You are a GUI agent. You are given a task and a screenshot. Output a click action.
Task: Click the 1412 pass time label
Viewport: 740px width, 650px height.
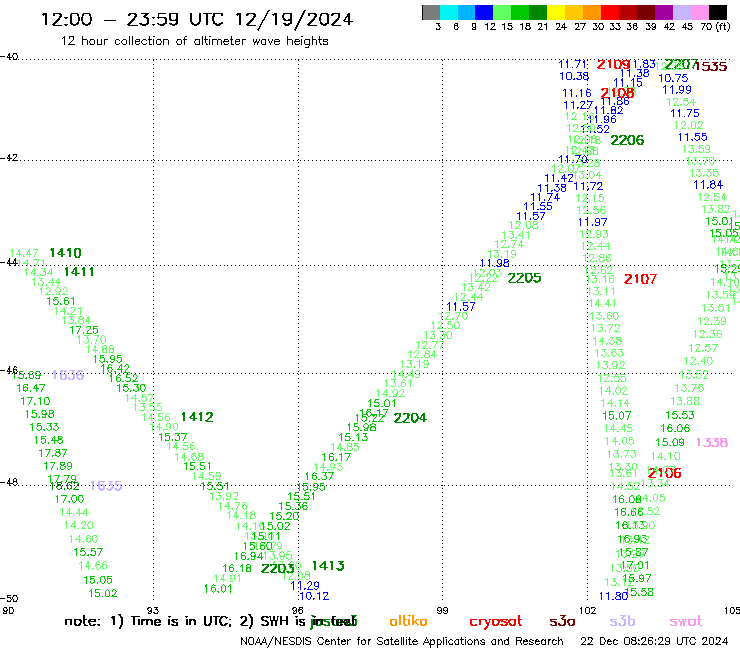pos(197,417)
